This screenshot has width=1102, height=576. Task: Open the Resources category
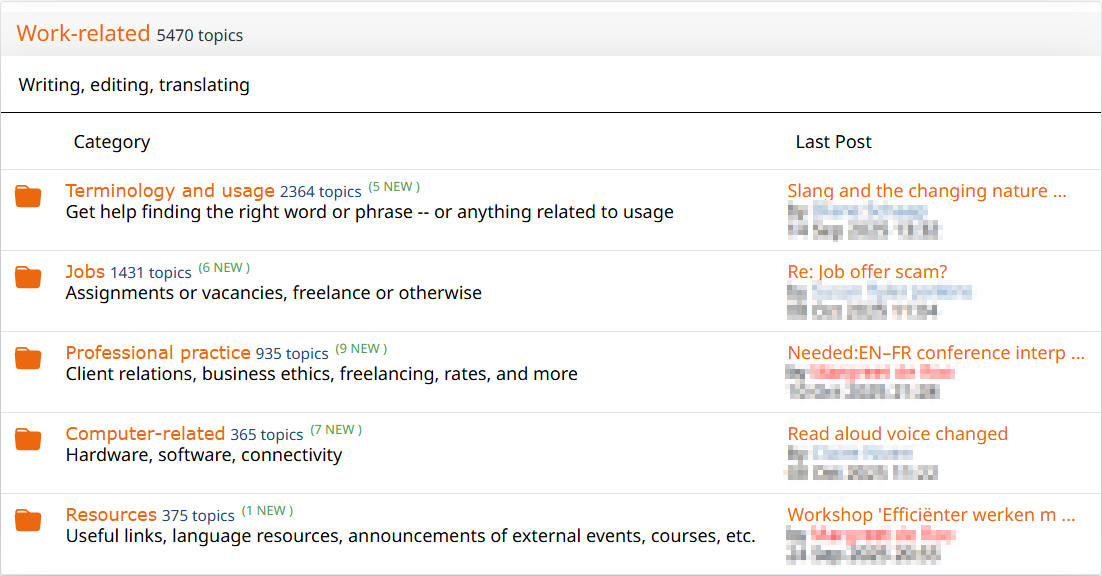[111, 515]
